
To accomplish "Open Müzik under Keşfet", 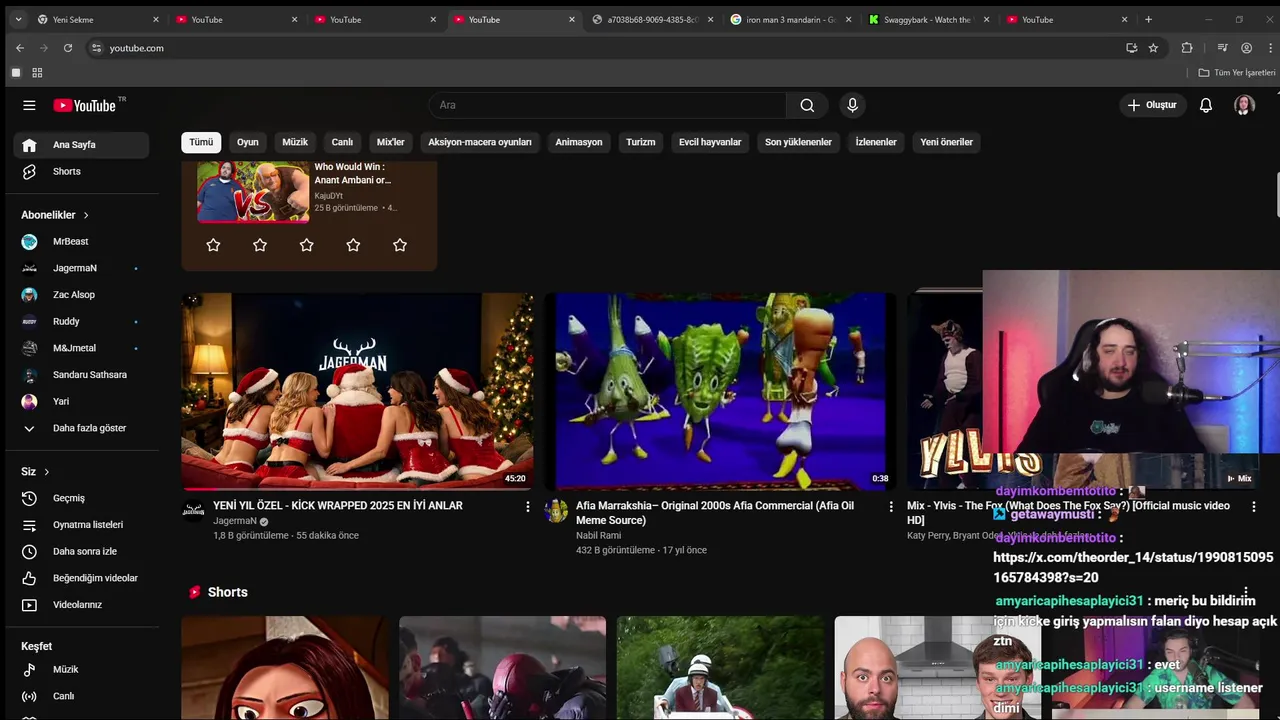I will tap(81, 669).
